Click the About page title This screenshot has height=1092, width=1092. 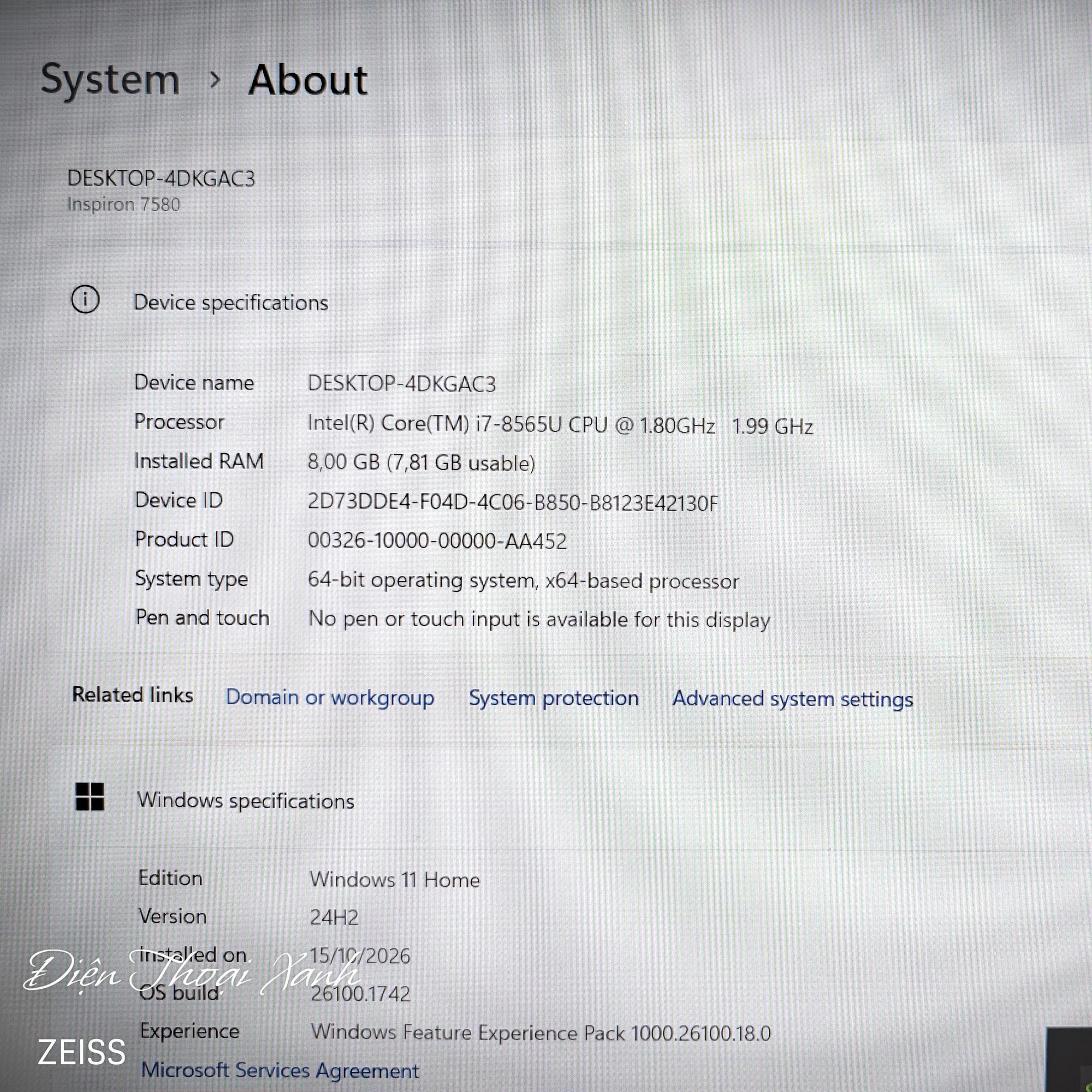308,80
